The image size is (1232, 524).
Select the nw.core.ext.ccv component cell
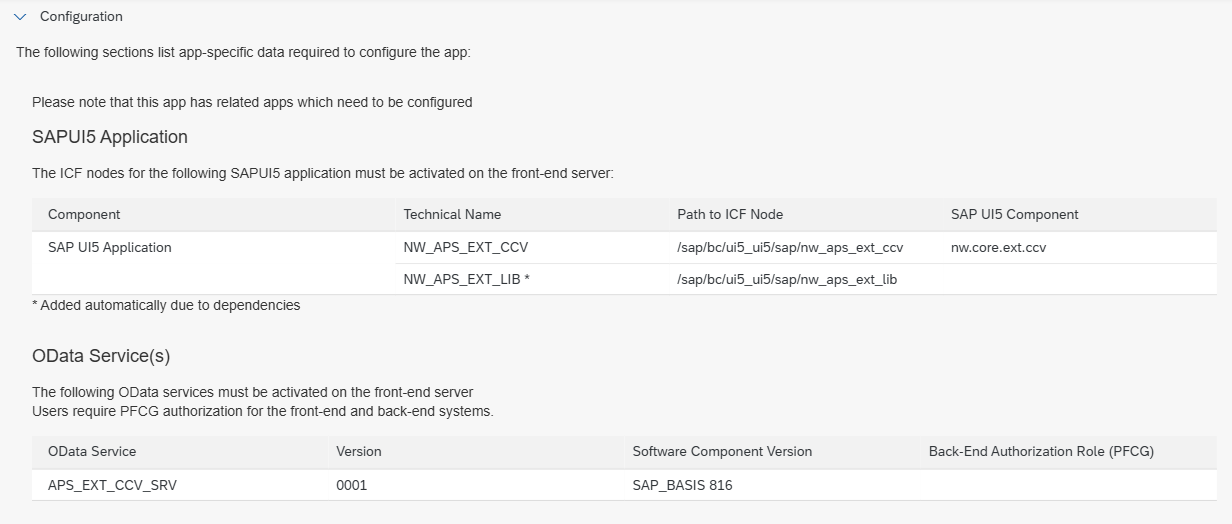click(x=999, y=248)
